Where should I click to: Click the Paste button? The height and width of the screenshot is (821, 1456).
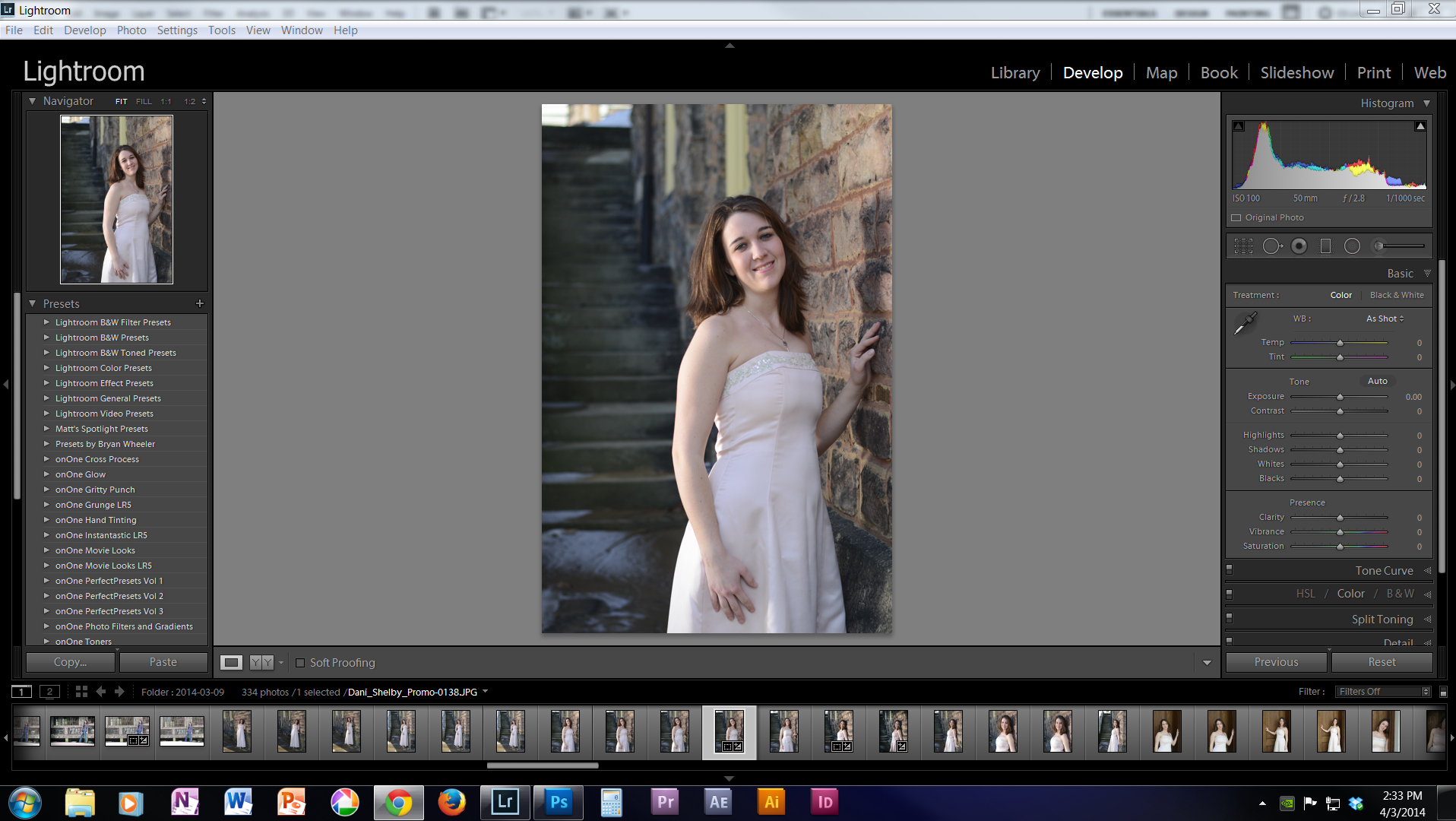163,662
